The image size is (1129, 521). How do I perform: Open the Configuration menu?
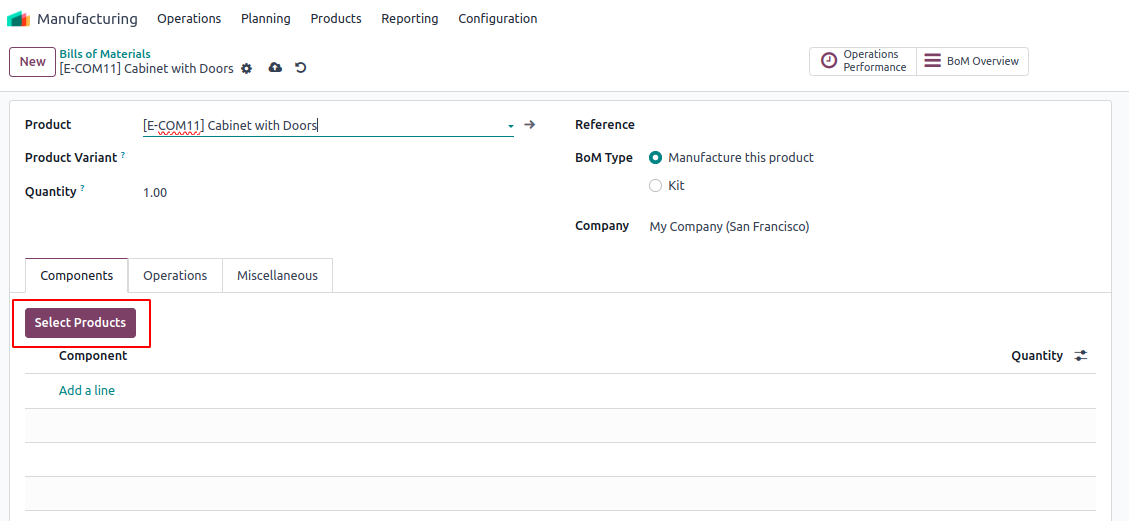497,19
